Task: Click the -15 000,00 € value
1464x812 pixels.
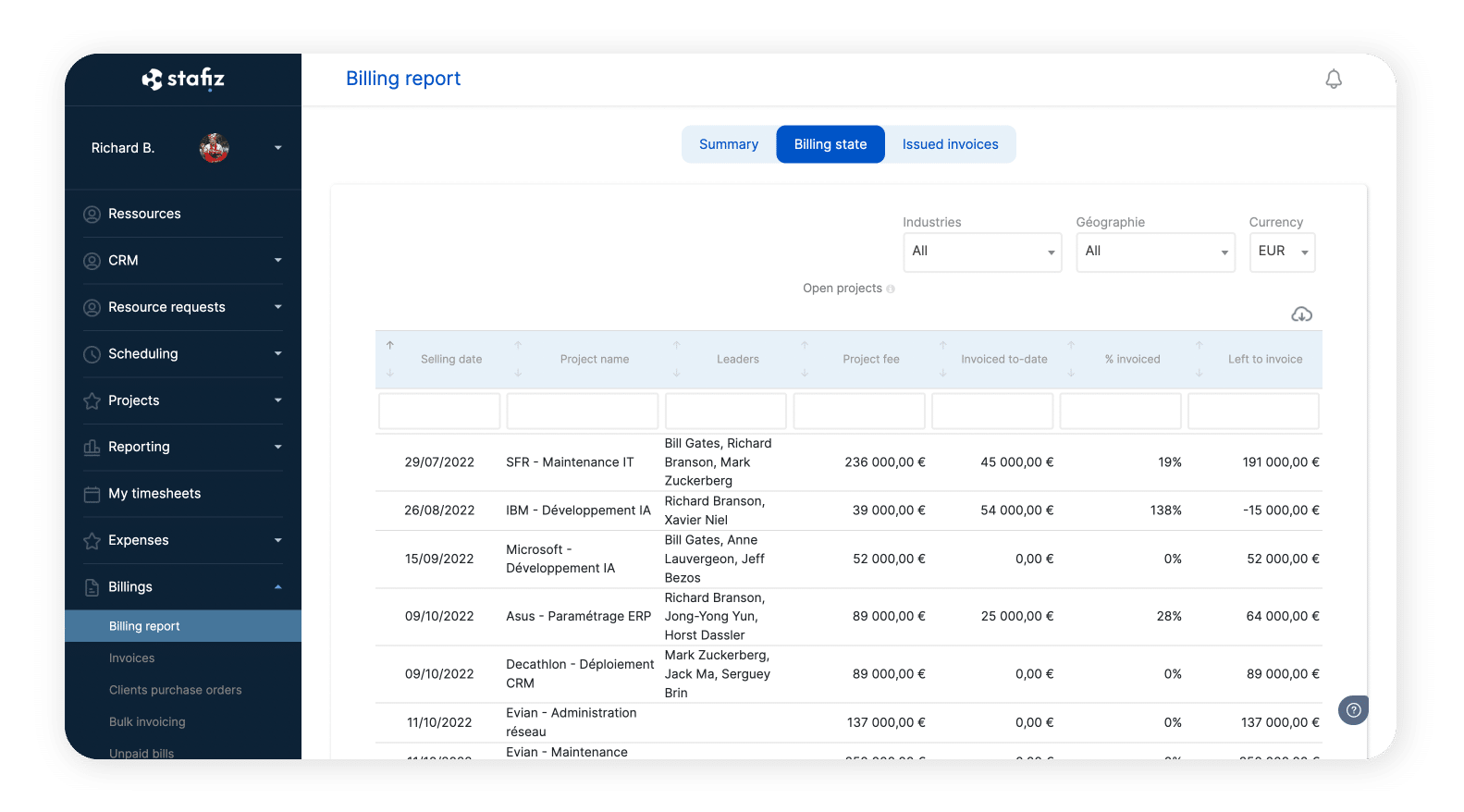Action: click(1281, 511)
